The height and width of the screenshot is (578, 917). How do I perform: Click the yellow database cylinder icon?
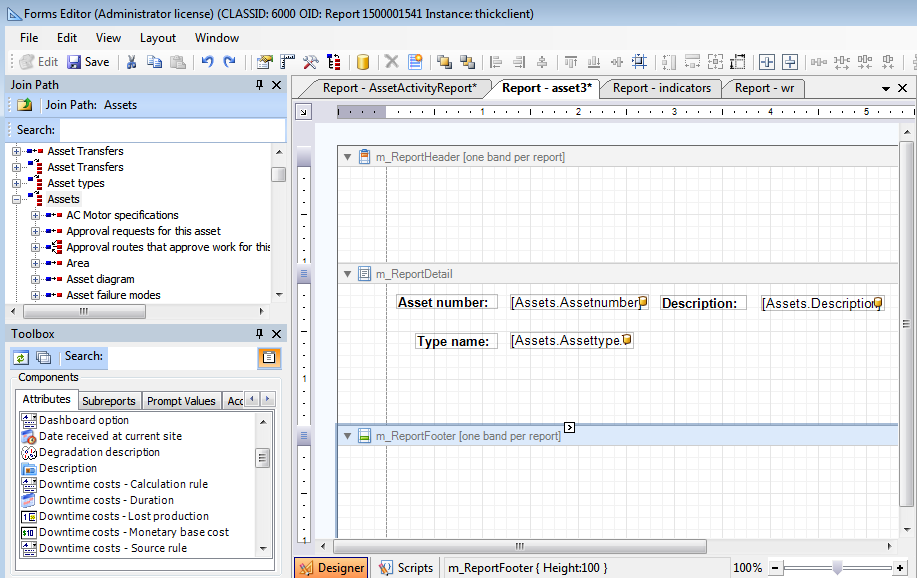[x=362, y=62]
